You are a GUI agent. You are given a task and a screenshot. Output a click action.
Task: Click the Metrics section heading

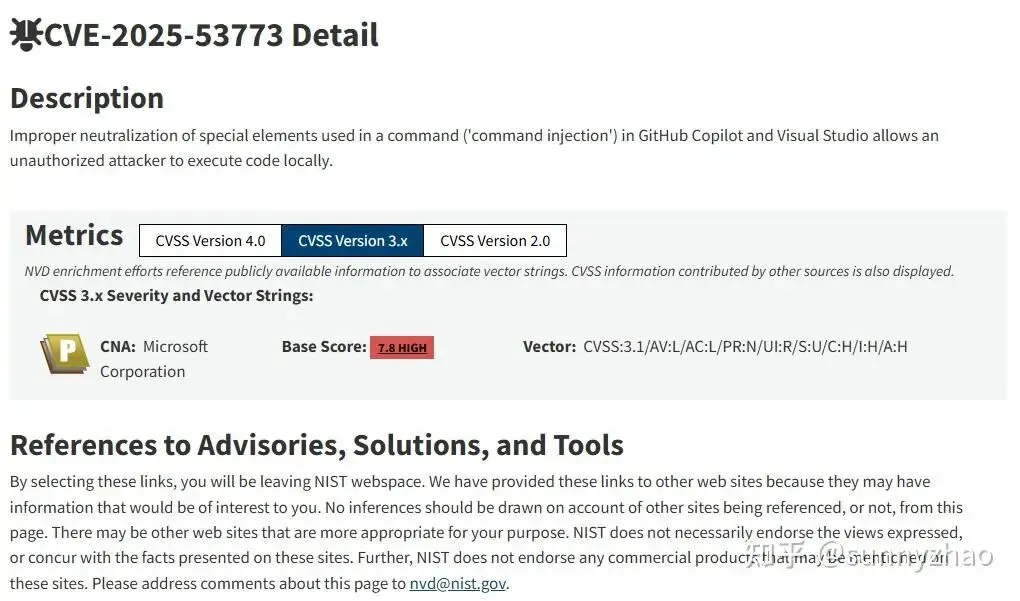coord(74,235)
